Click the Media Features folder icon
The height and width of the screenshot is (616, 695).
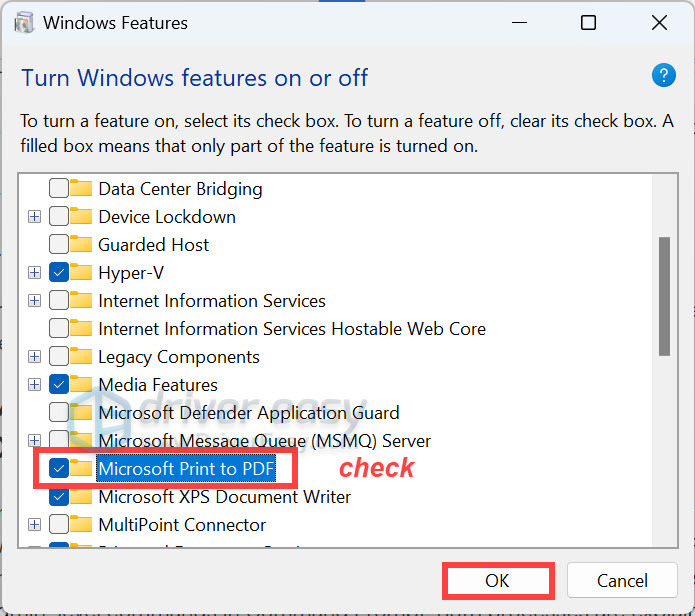pos(81,384)
